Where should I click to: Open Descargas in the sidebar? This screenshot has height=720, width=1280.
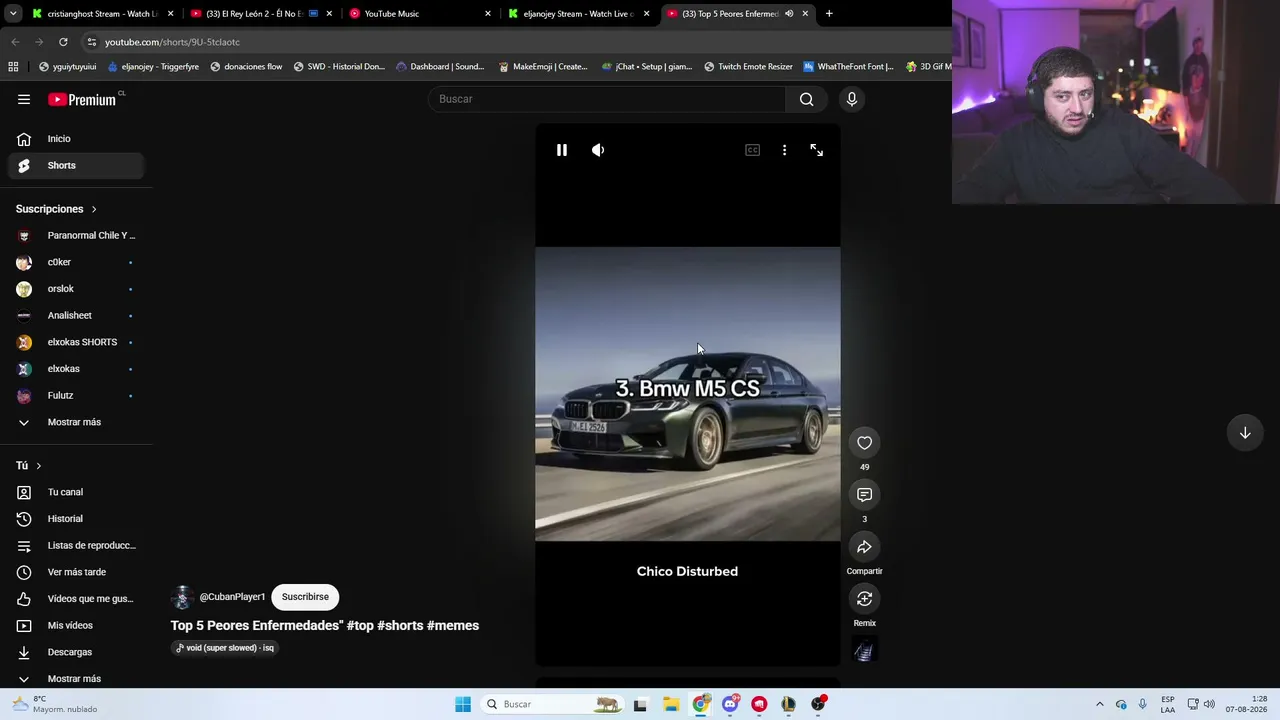point(76,652)
